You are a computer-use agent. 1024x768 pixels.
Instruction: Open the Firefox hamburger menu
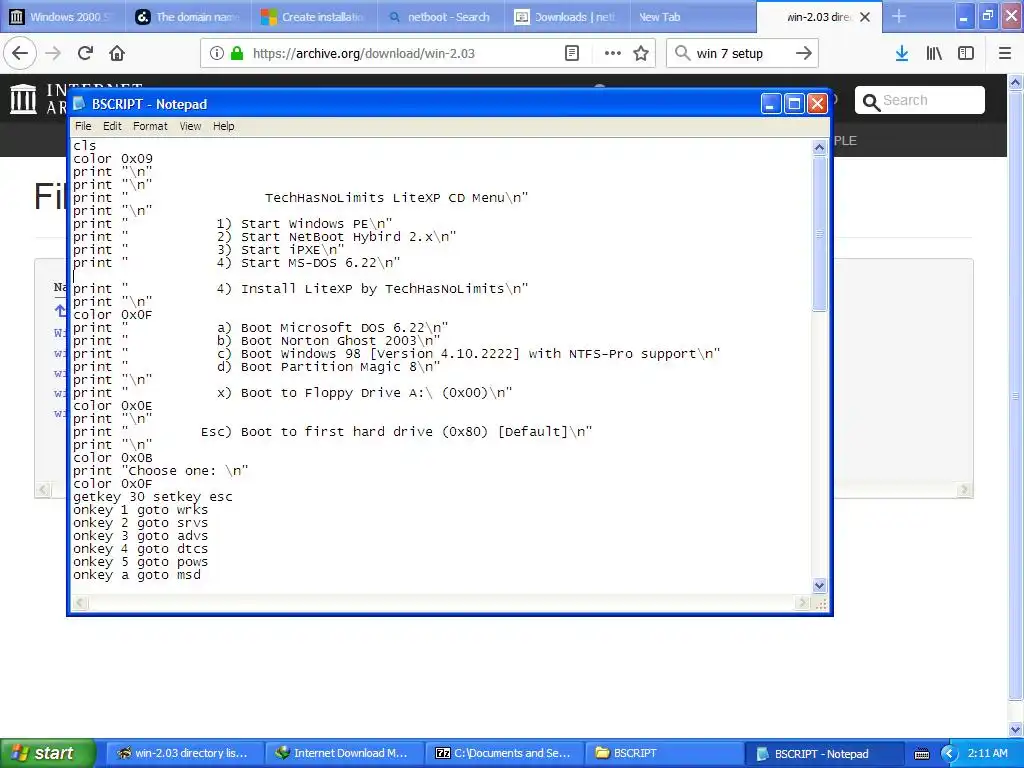pos(1004,54)
